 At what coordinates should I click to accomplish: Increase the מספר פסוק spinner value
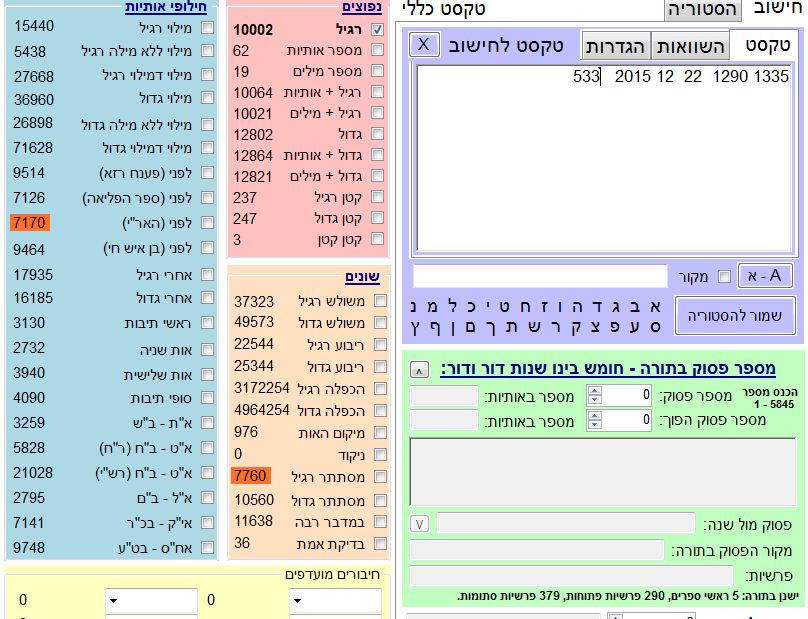(661, 391)
